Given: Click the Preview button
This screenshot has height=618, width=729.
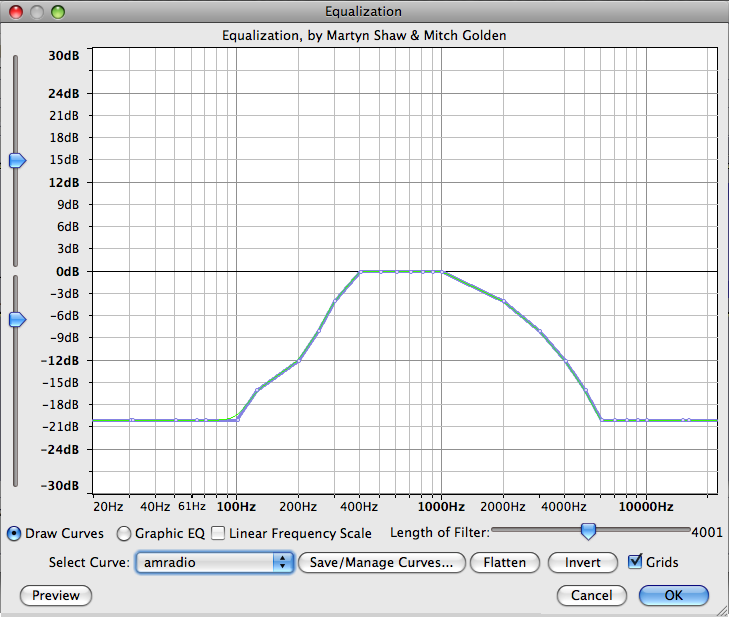Looking at the screenshot, I should (x=56, y=596).
